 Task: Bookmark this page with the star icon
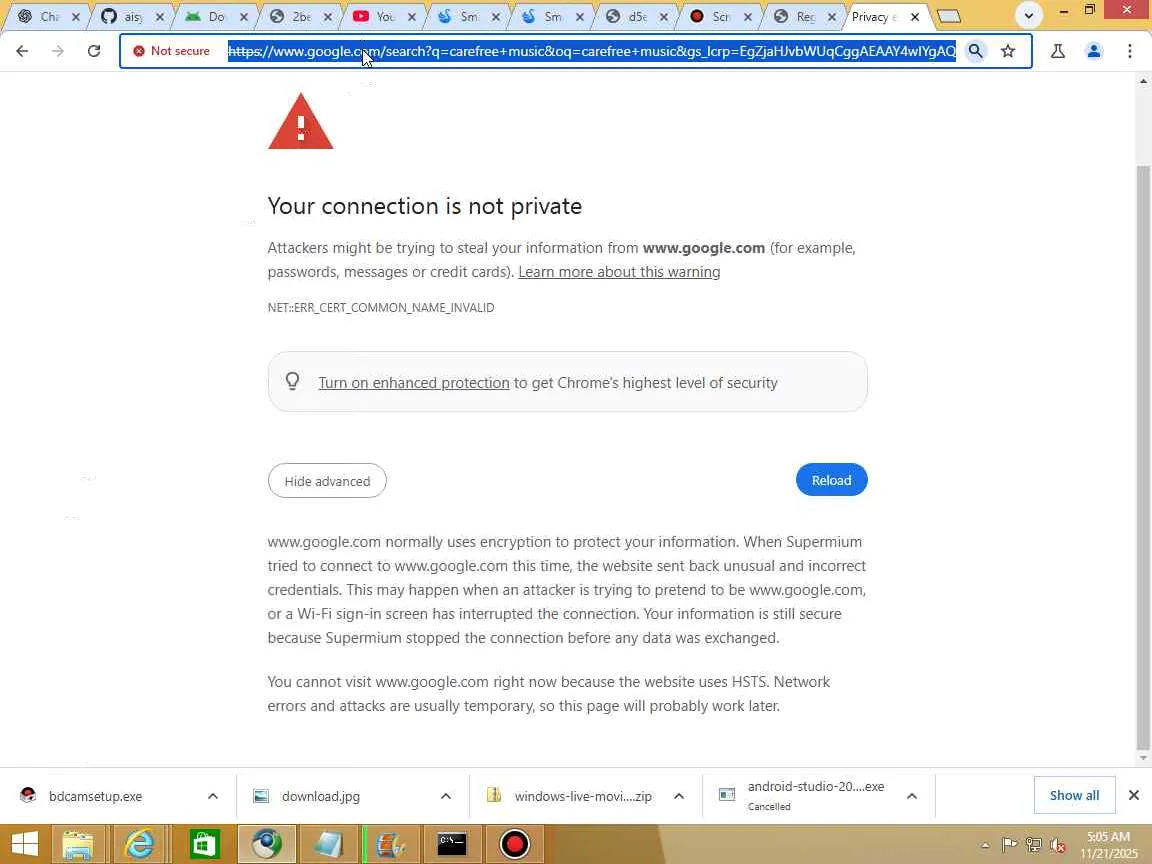[1008, 51]
